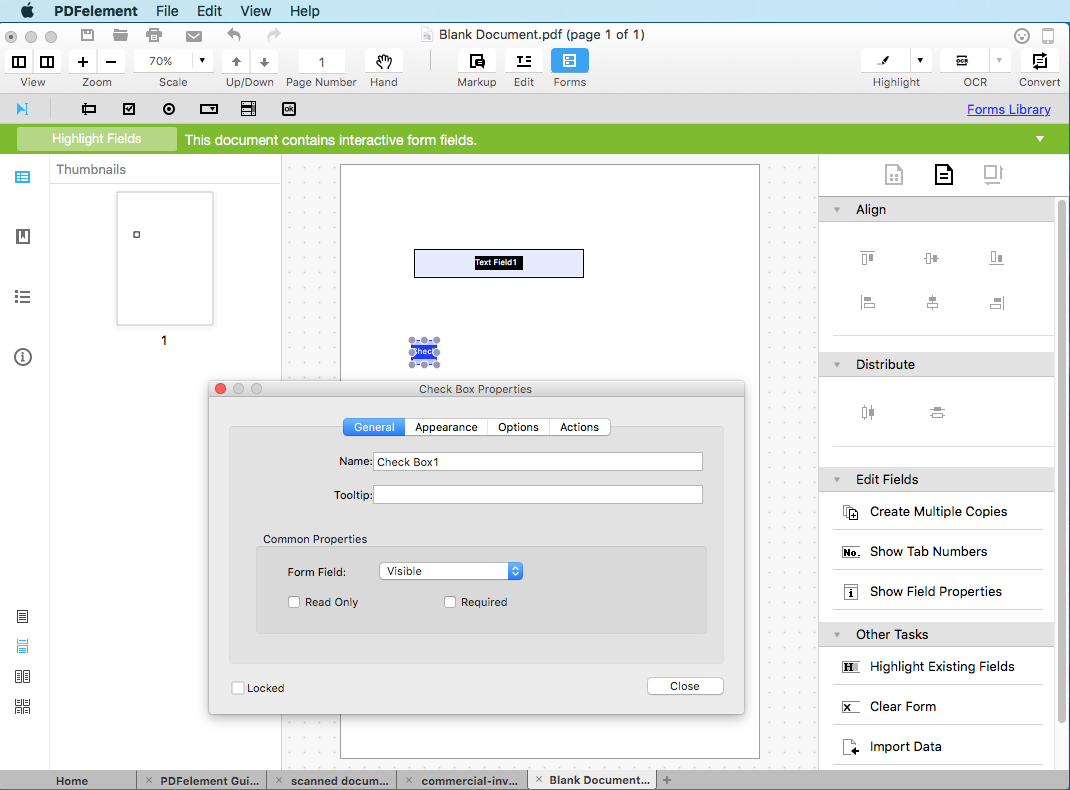Switch to the Actions tab

(579, 427)
